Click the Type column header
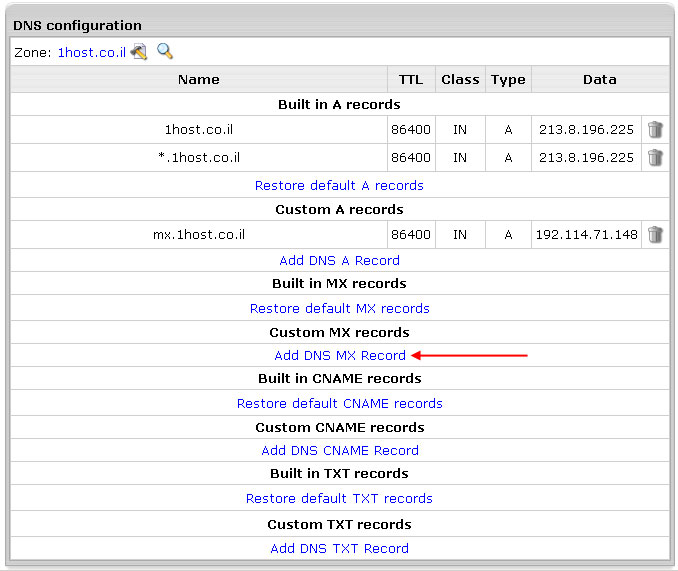This screenshot has width=678, height=571. pos(508,79)
